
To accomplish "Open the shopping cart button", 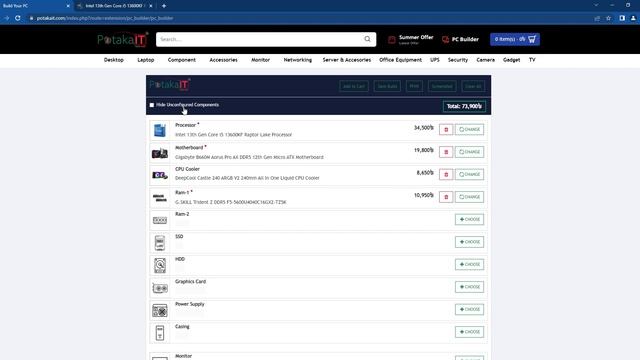I will [x=515, y=39].
